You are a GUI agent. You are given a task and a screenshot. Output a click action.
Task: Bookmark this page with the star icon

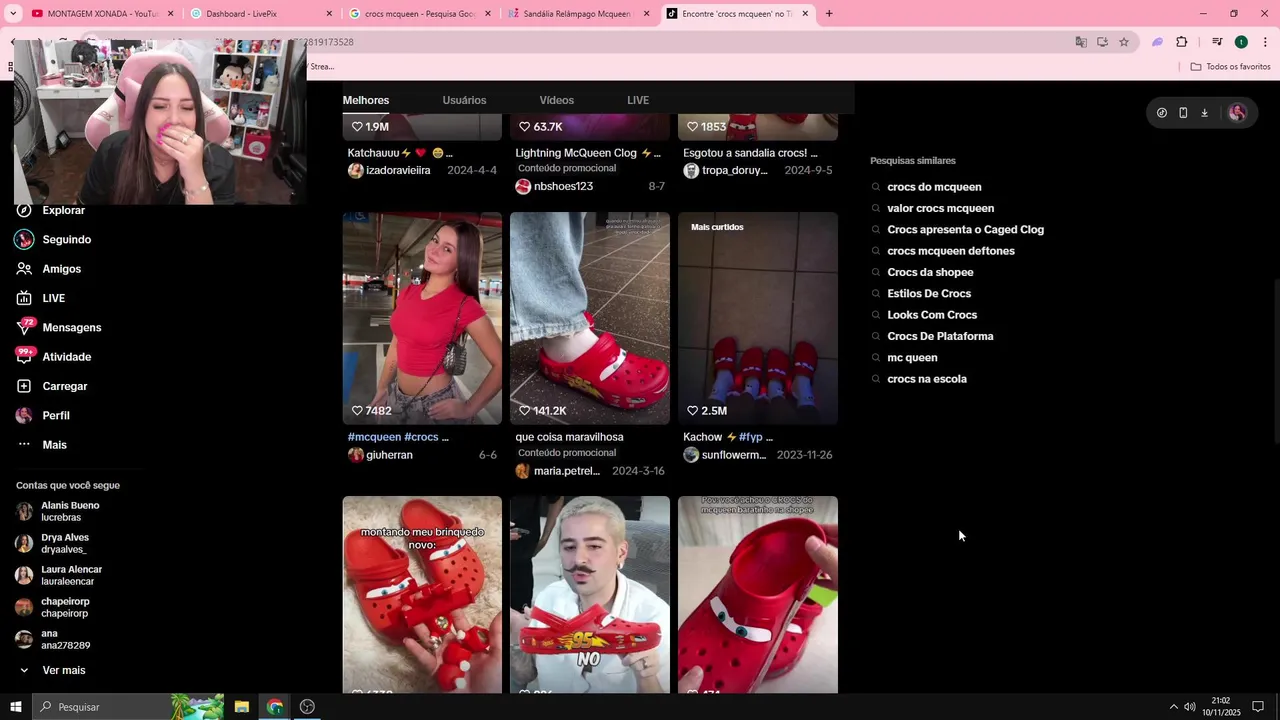coord(1124,42)
